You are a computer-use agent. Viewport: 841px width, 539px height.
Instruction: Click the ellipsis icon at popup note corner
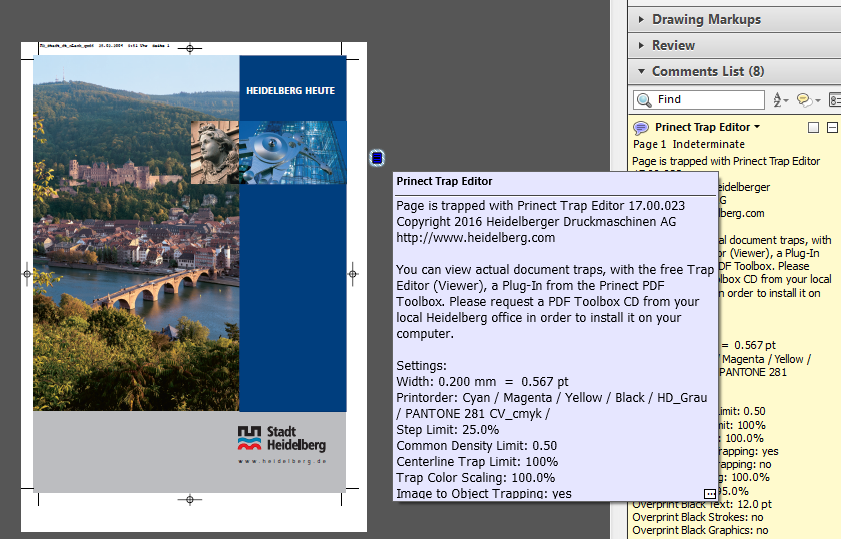coord(709,494)
